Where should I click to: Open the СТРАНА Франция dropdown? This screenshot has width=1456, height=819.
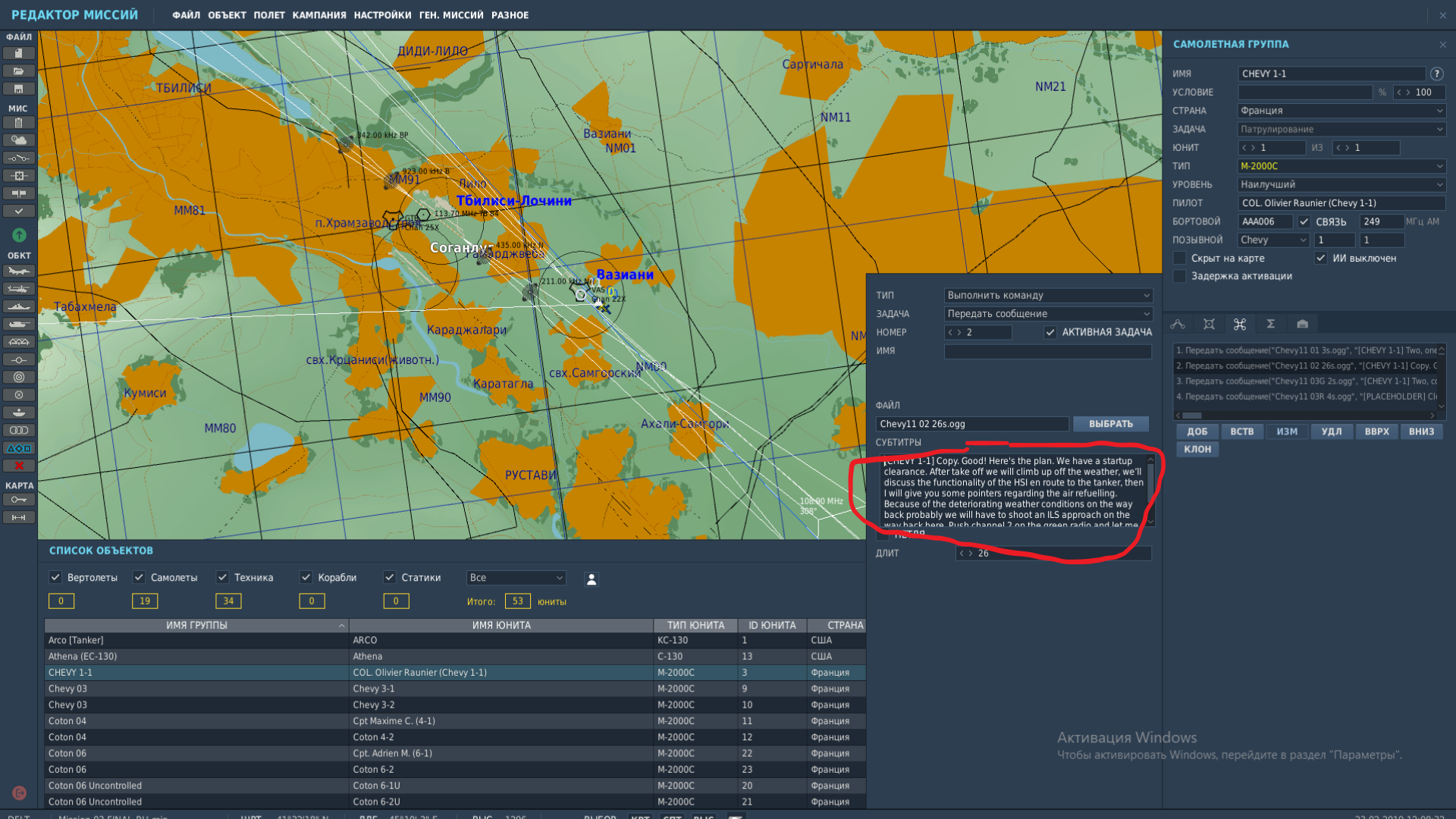pos(1341,111)
